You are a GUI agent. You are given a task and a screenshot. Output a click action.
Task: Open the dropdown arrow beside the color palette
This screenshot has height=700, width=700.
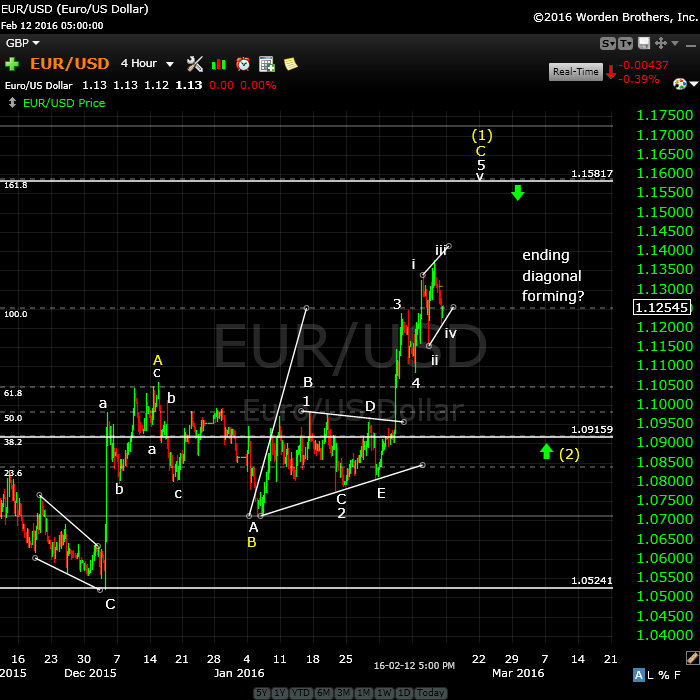693,84
